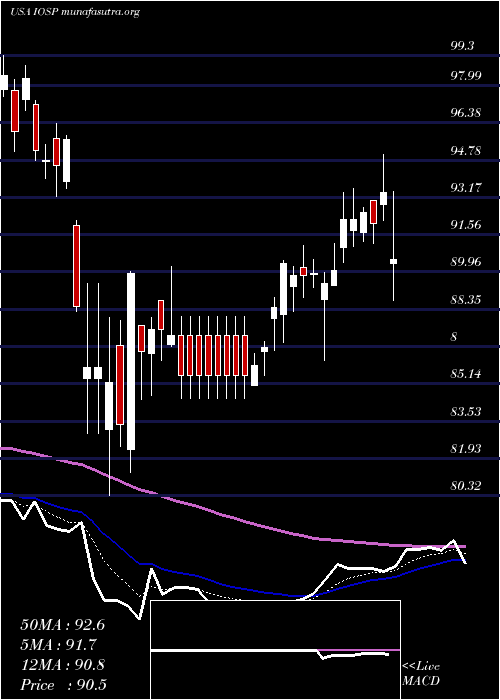Screen dimensions: 500x700
Task: Click the 85.14 price level label
Action: click(466, 374)
